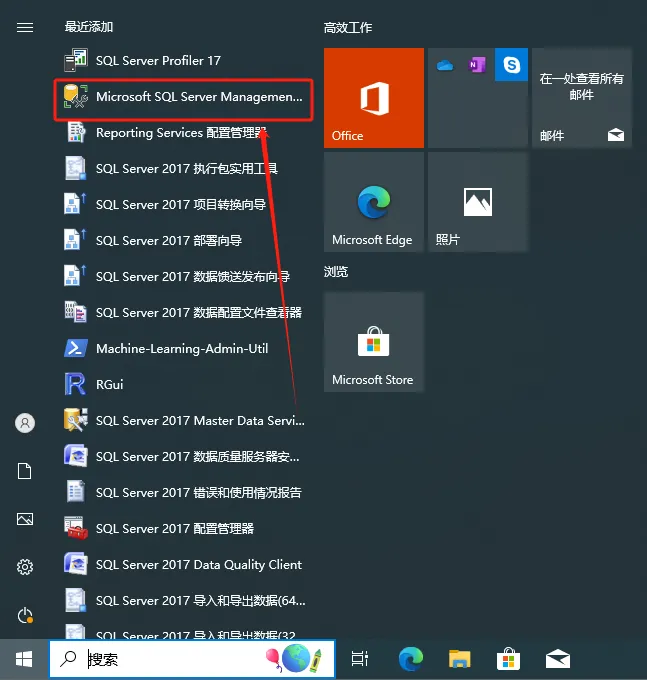Open SQL Server Profiler 17 icon
Viewport: 647px width, 680px height.
[x=76, y=60]
